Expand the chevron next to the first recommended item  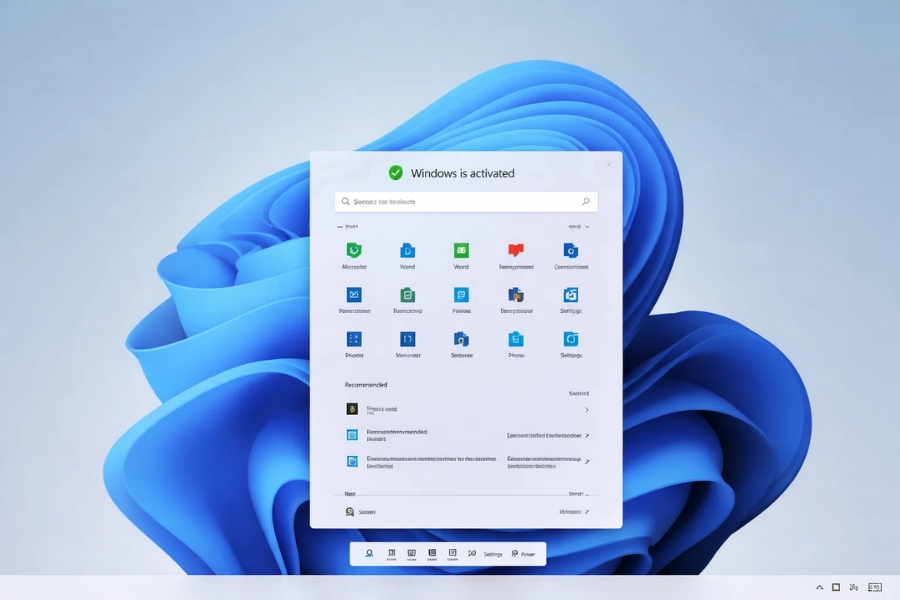588,409
